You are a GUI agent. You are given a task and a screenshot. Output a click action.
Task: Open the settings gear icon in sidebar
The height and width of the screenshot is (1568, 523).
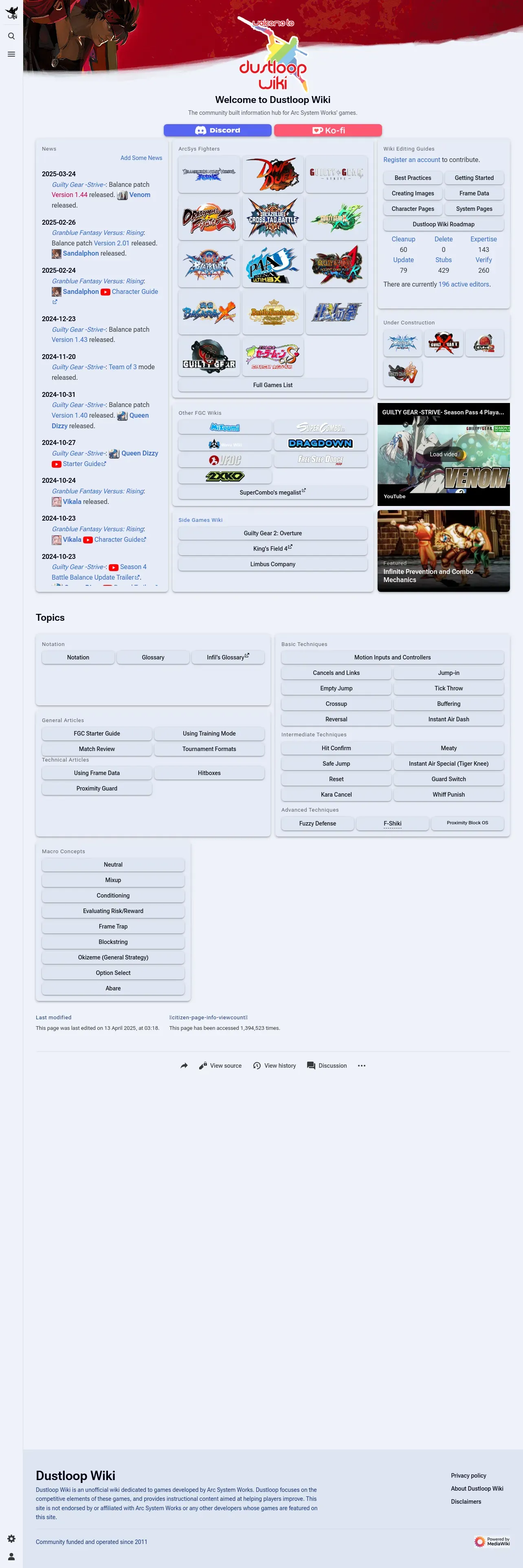tap(11, 1538)
